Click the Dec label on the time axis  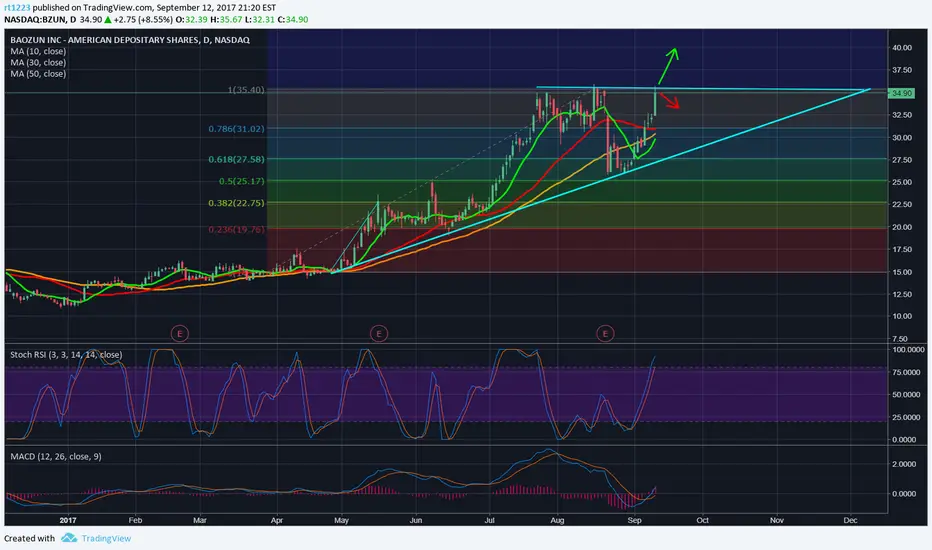point(850,520)
